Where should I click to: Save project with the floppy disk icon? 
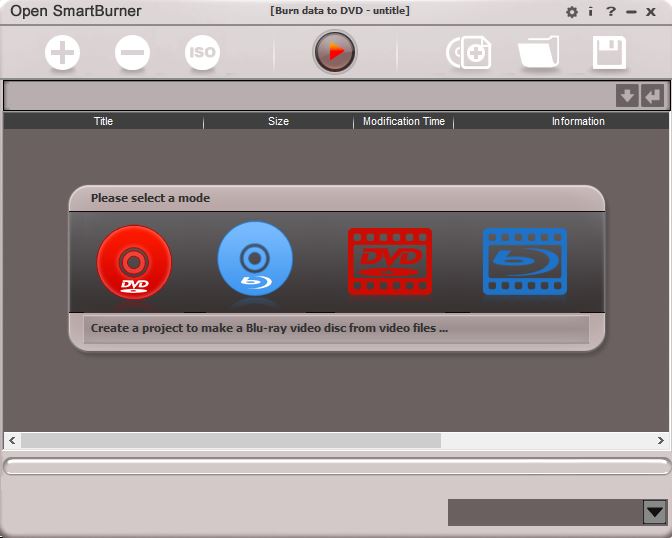[x=609, y=52]
